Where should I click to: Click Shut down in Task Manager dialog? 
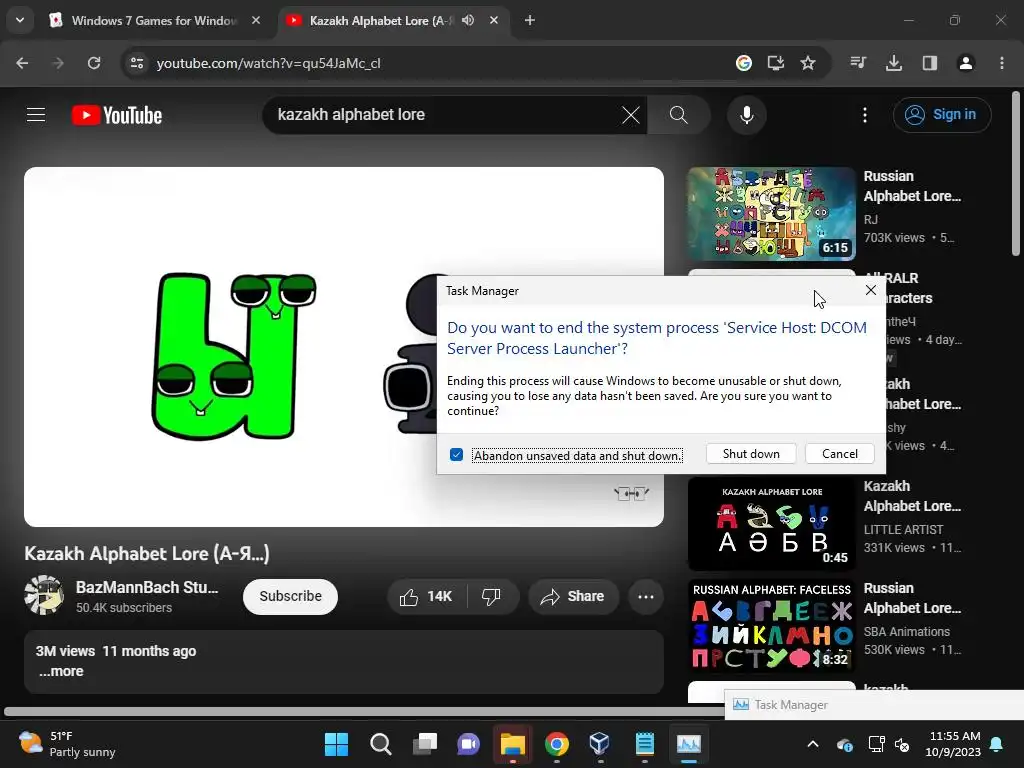751,454
